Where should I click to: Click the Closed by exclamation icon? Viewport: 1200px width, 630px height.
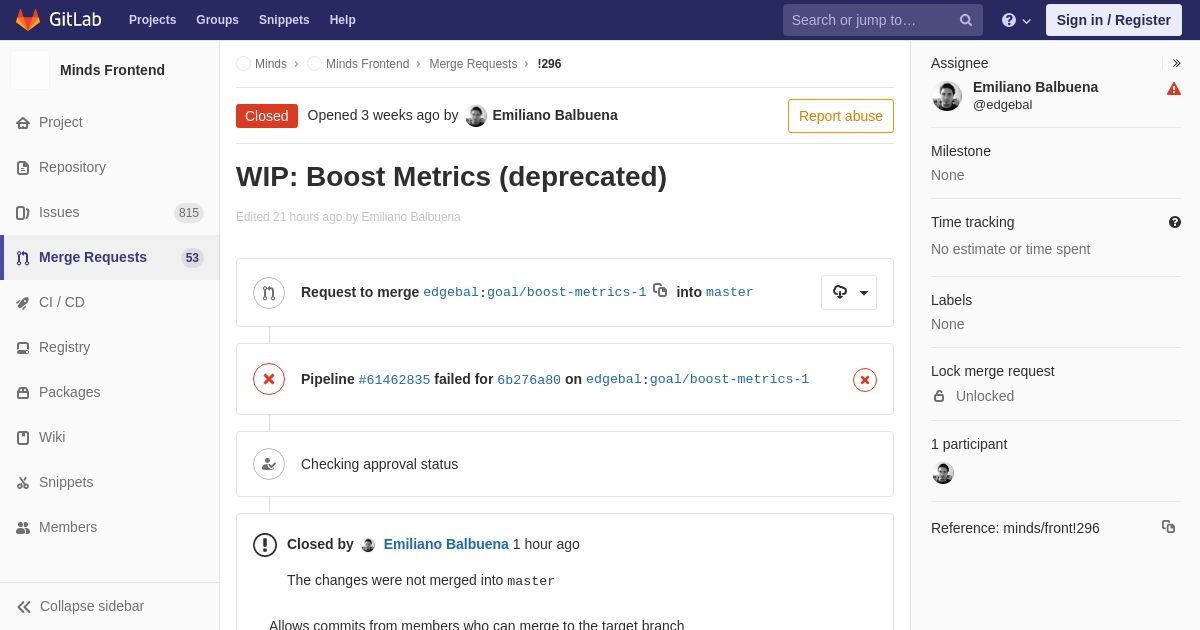click(x=265, y=545)
